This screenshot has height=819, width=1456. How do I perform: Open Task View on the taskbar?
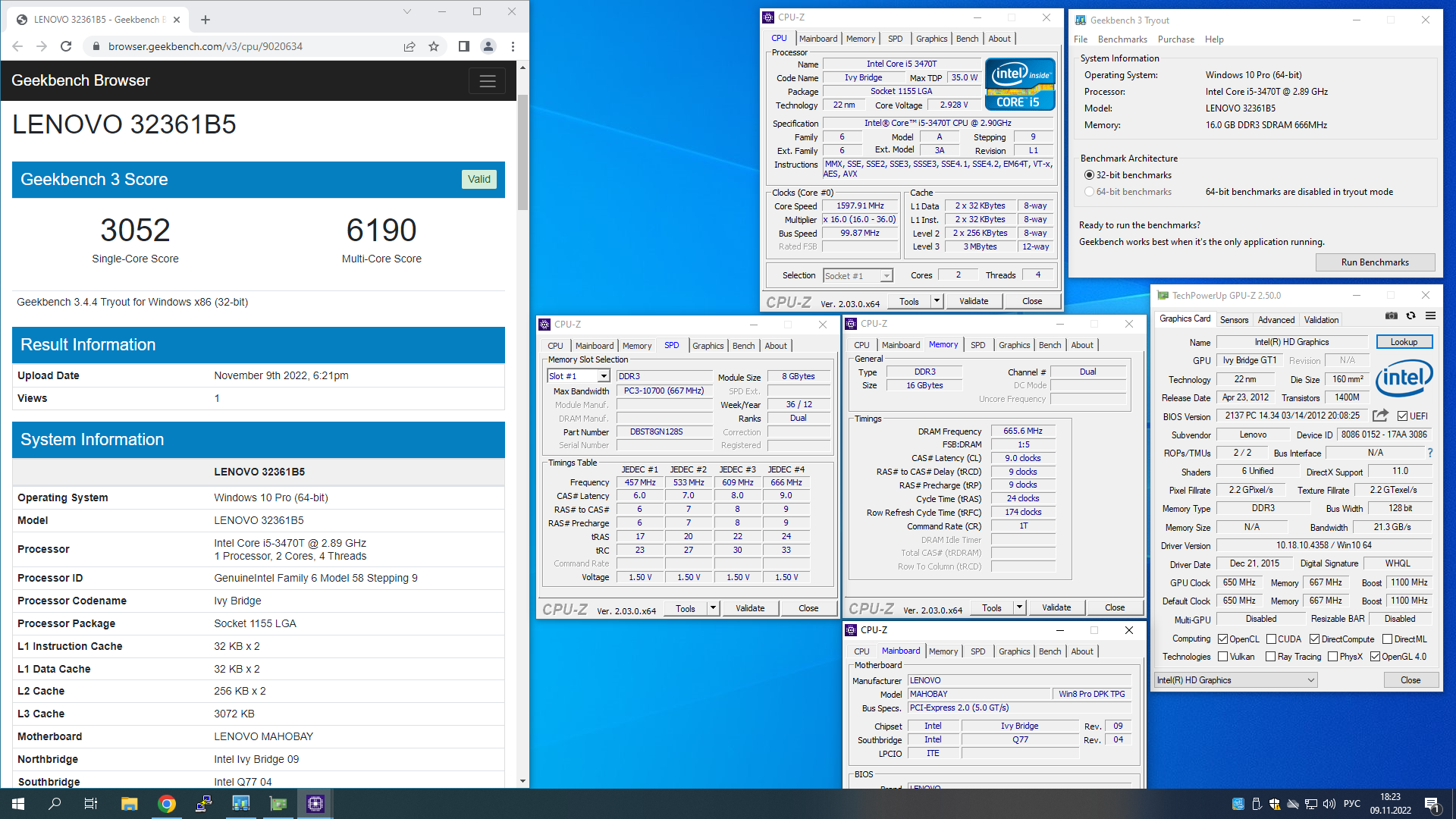pos(91,804)
